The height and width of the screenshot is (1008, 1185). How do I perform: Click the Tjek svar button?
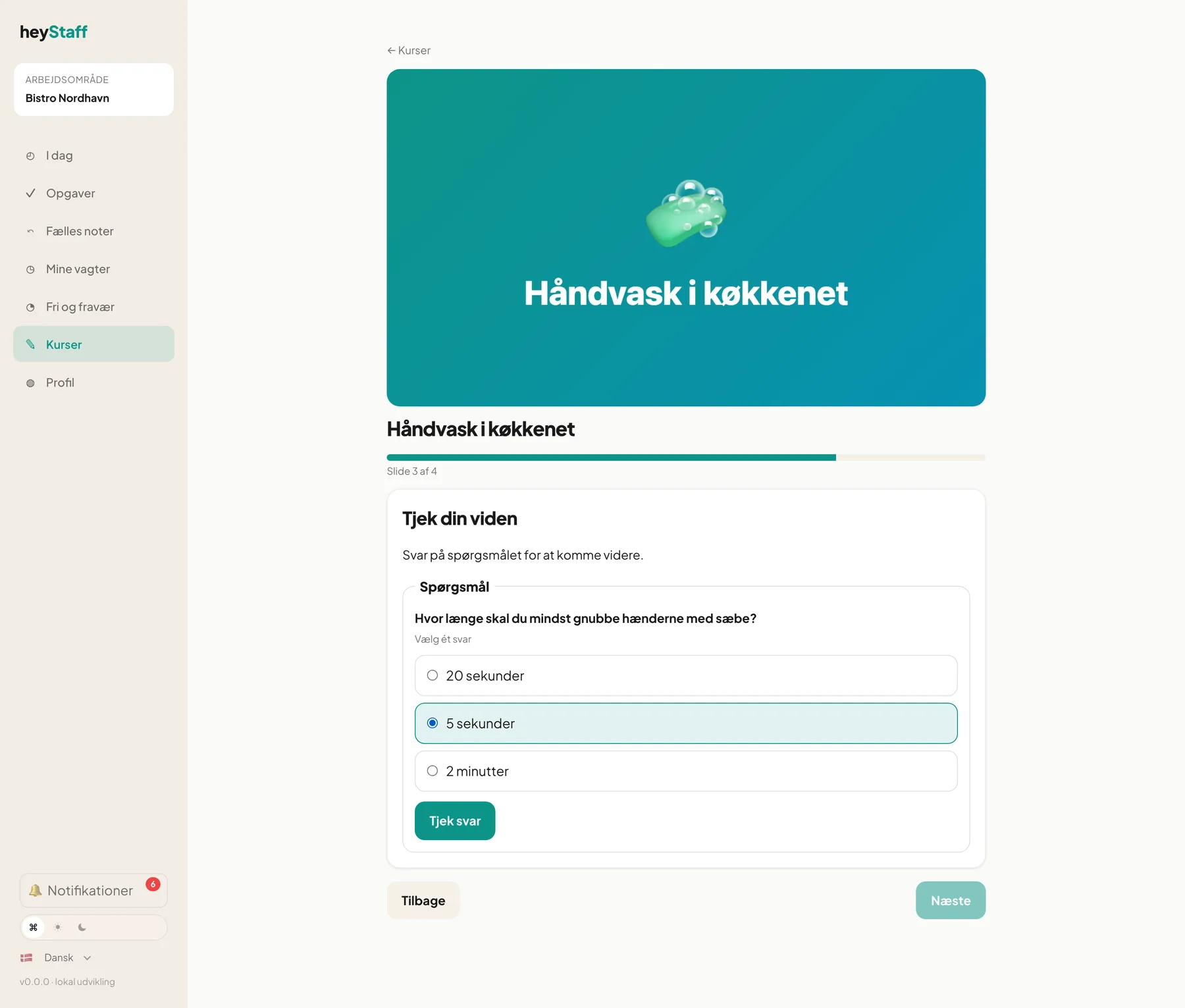click(455, 821)
